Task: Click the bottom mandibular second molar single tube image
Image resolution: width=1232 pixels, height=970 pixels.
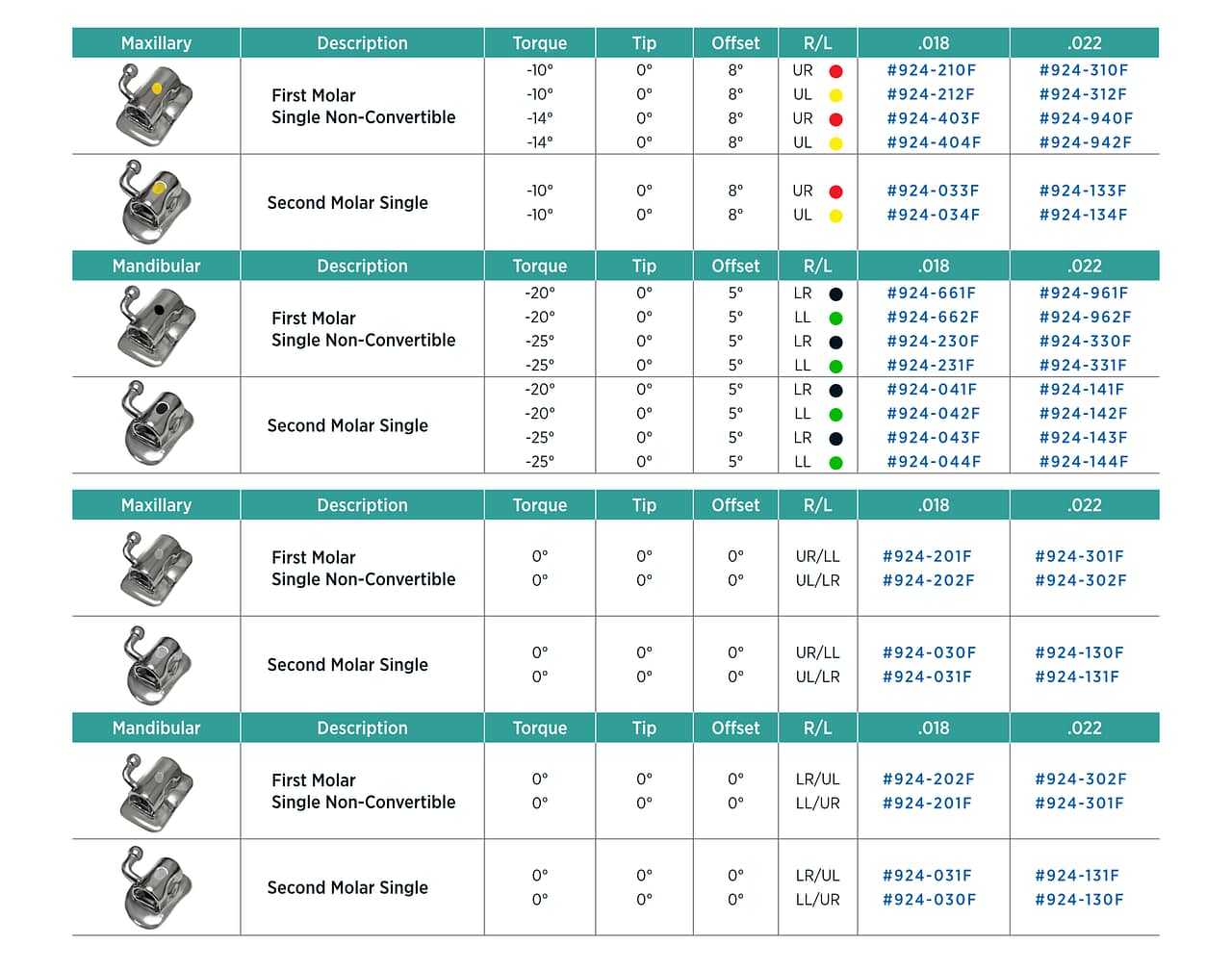Action: [x=155, y=887]
